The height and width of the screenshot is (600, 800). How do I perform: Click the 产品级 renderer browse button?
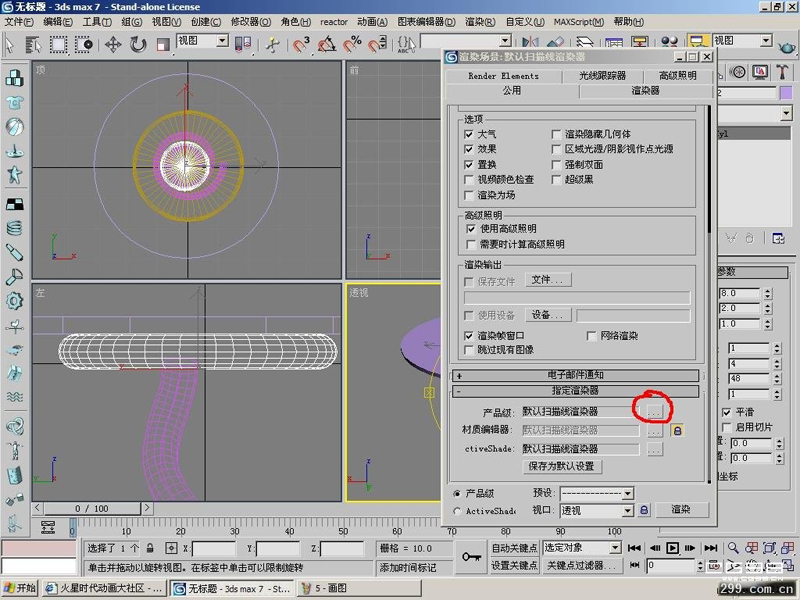(x=654, y=411)
